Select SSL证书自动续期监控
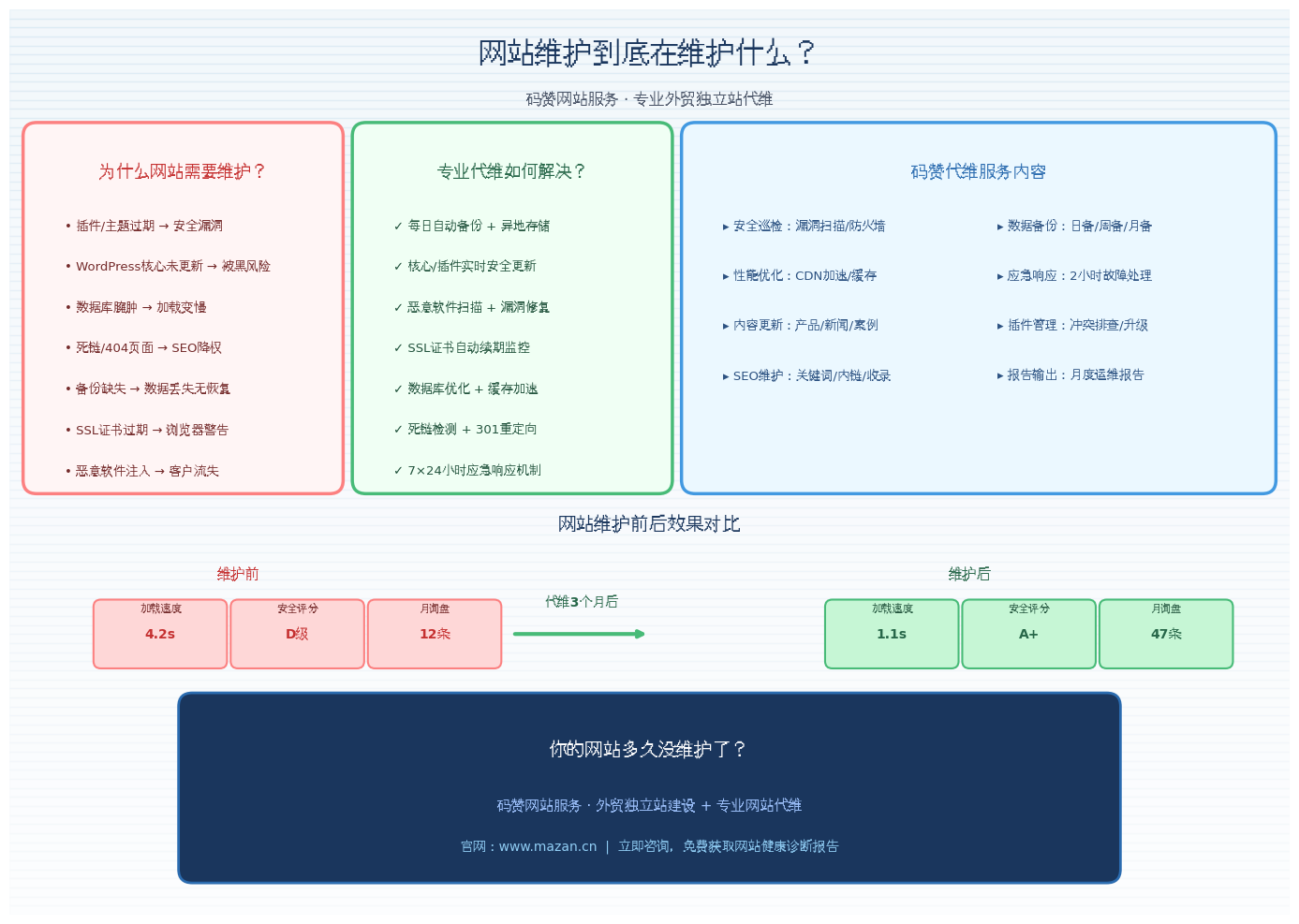Screen dimensions: 1299x924 point(462,348)
